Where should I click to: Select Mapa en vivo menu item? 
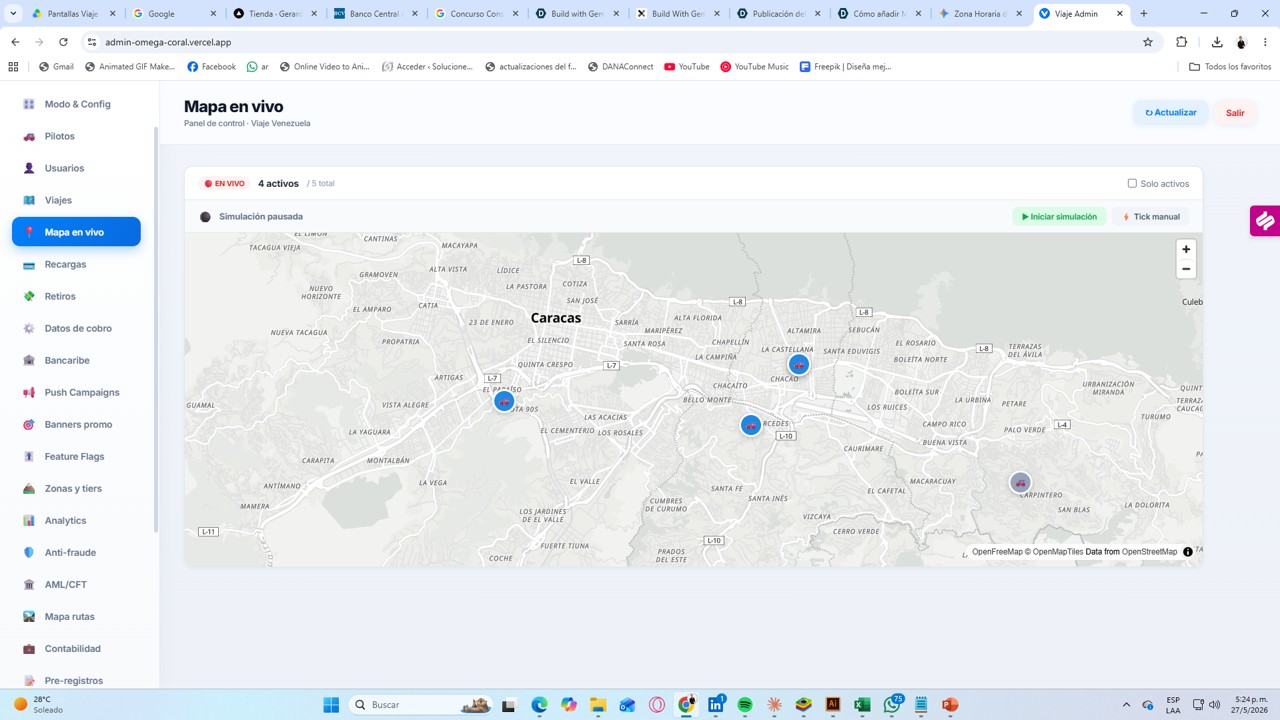[77, 232]
